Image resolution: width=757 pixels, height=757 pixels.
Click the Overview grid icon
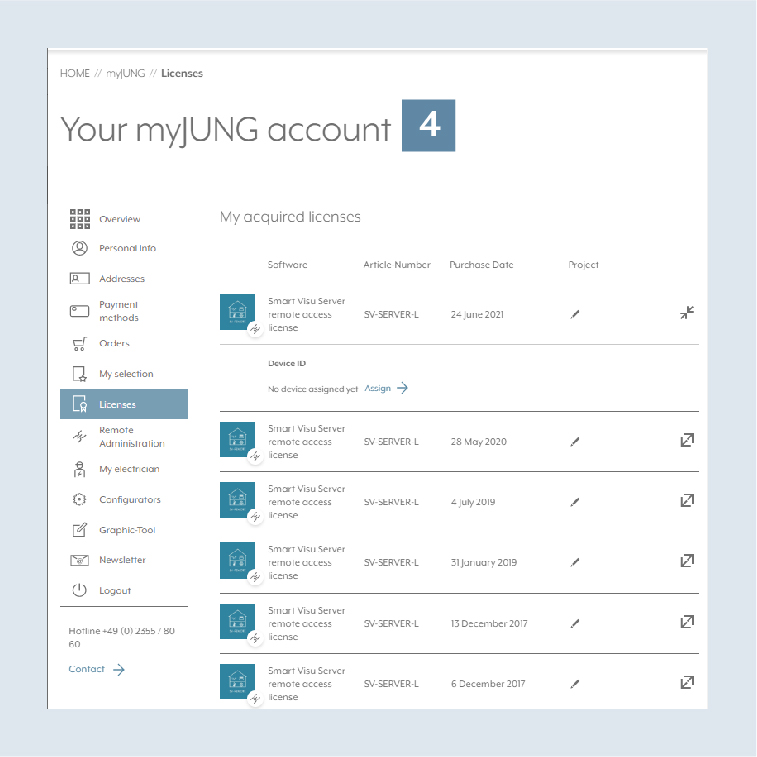(x=80, y=219)
